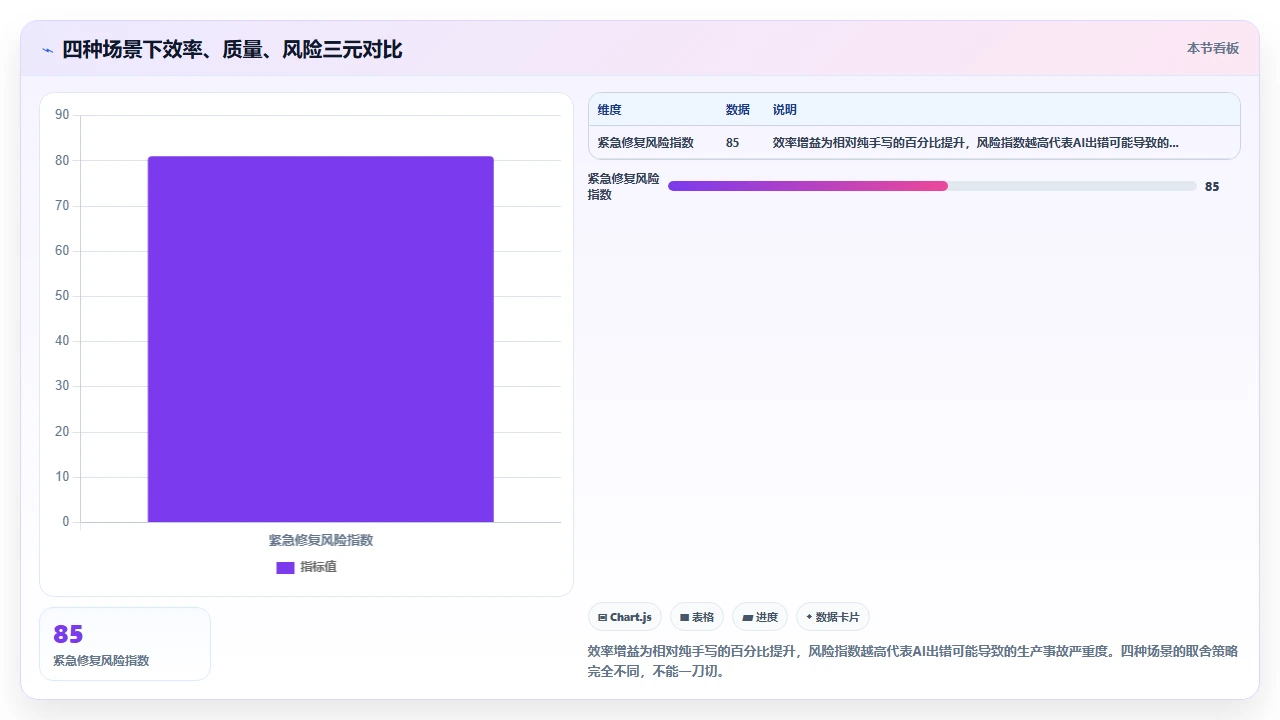
Task: Click the truncated 效率增益 description cell
Action: tap(975, 143)
